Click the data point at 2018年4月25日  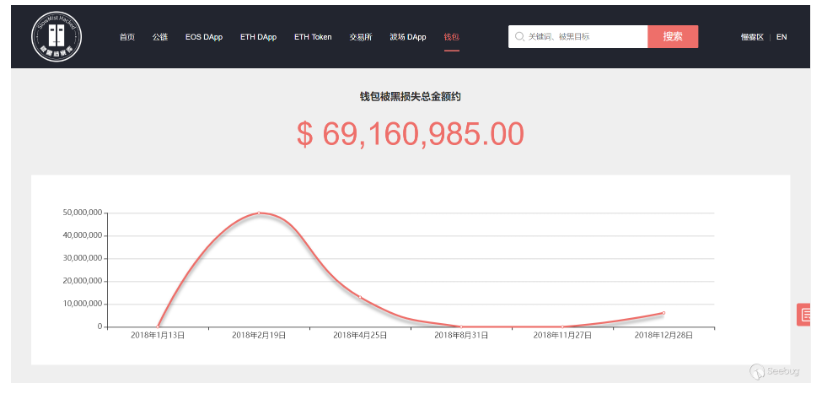[x=360, y=297]
